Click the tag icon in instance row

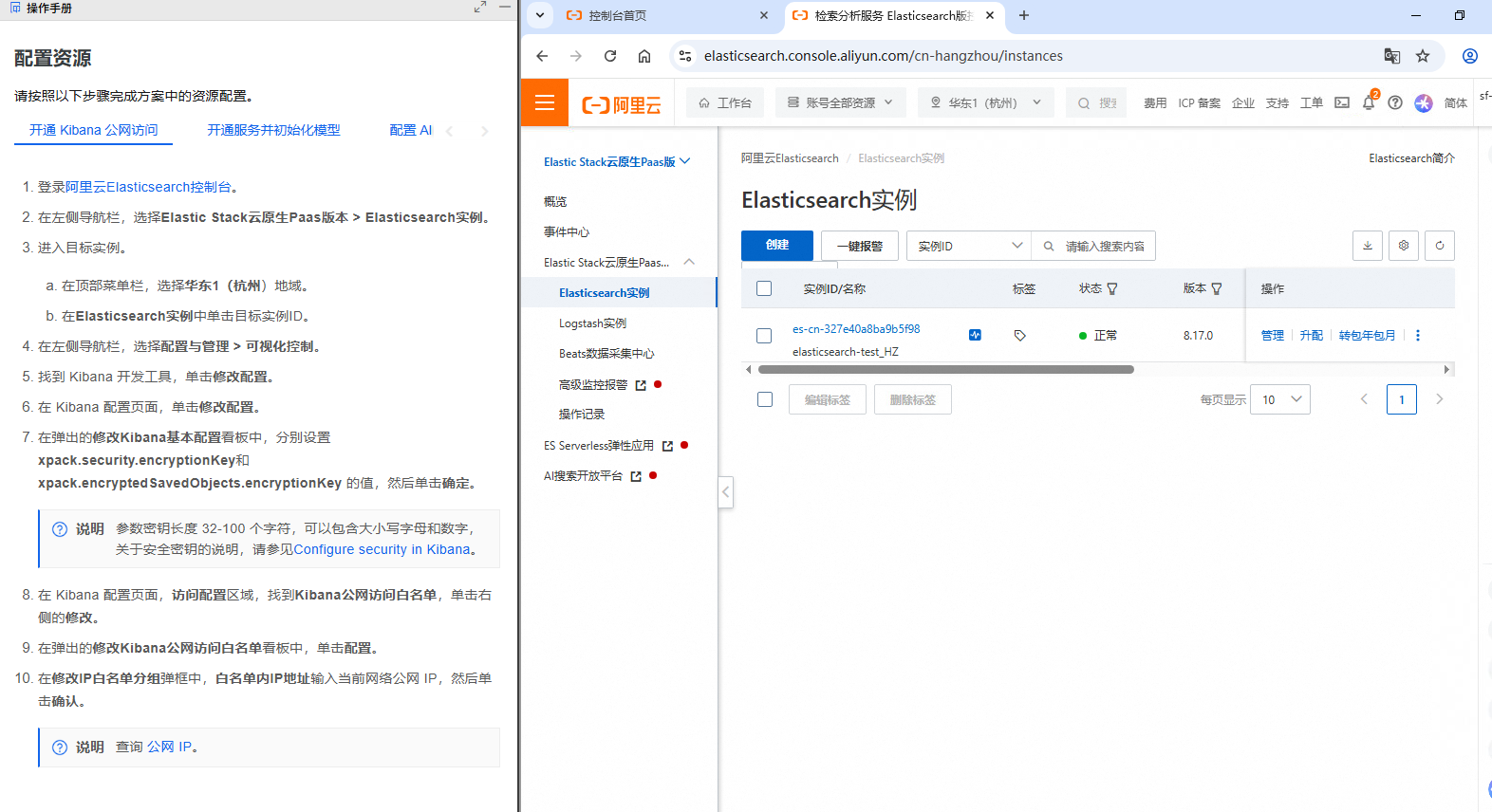click(1020, 336)
